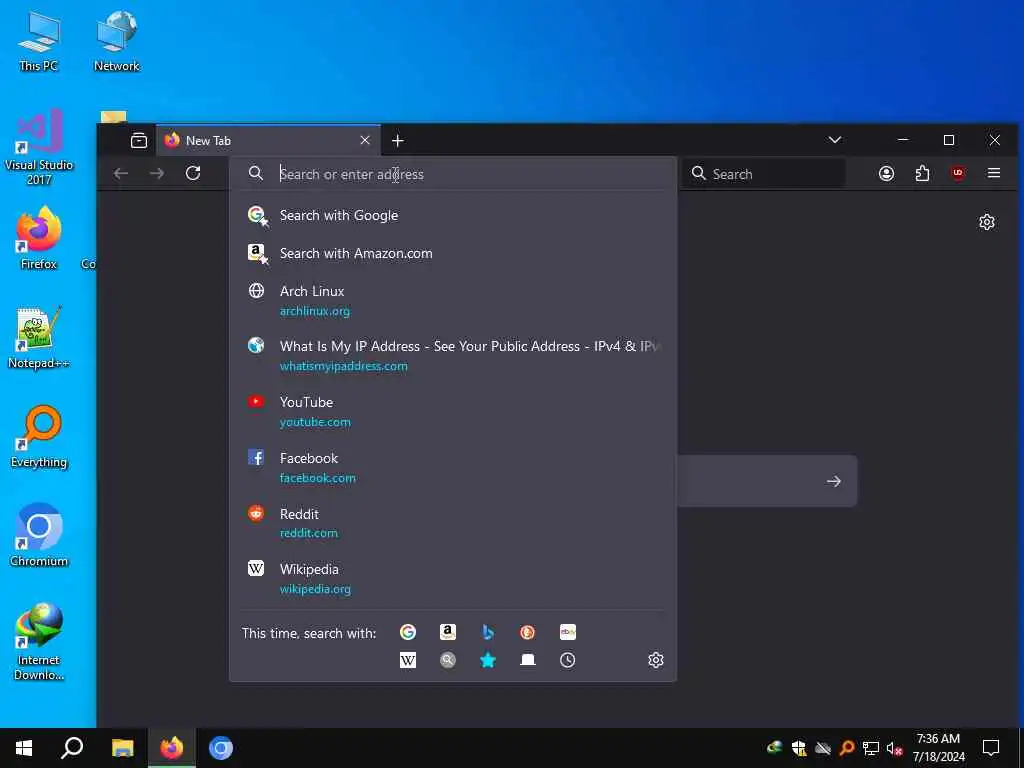
Task: Open the YouTube suggestion
Action: tap(453, 411)
